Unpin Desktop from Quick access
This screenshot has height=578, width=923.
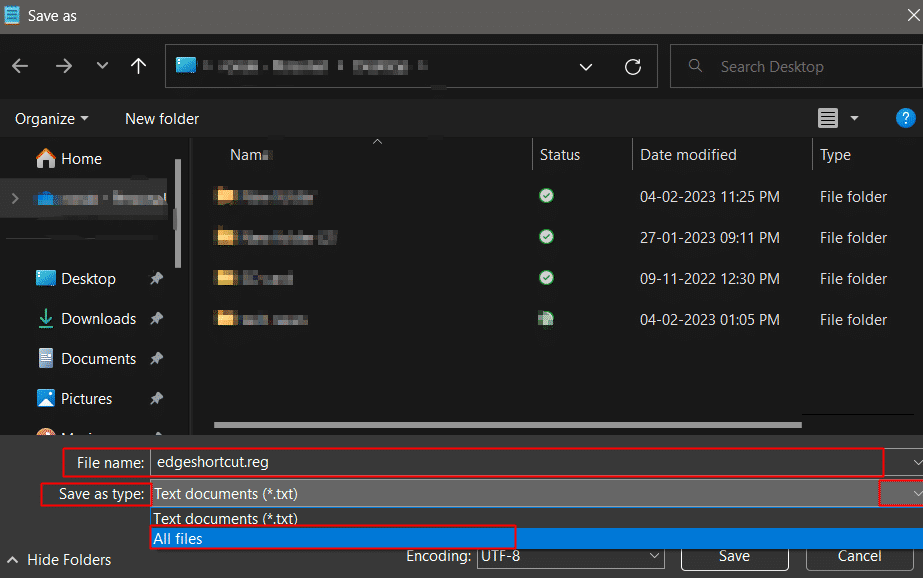point(156,278)
